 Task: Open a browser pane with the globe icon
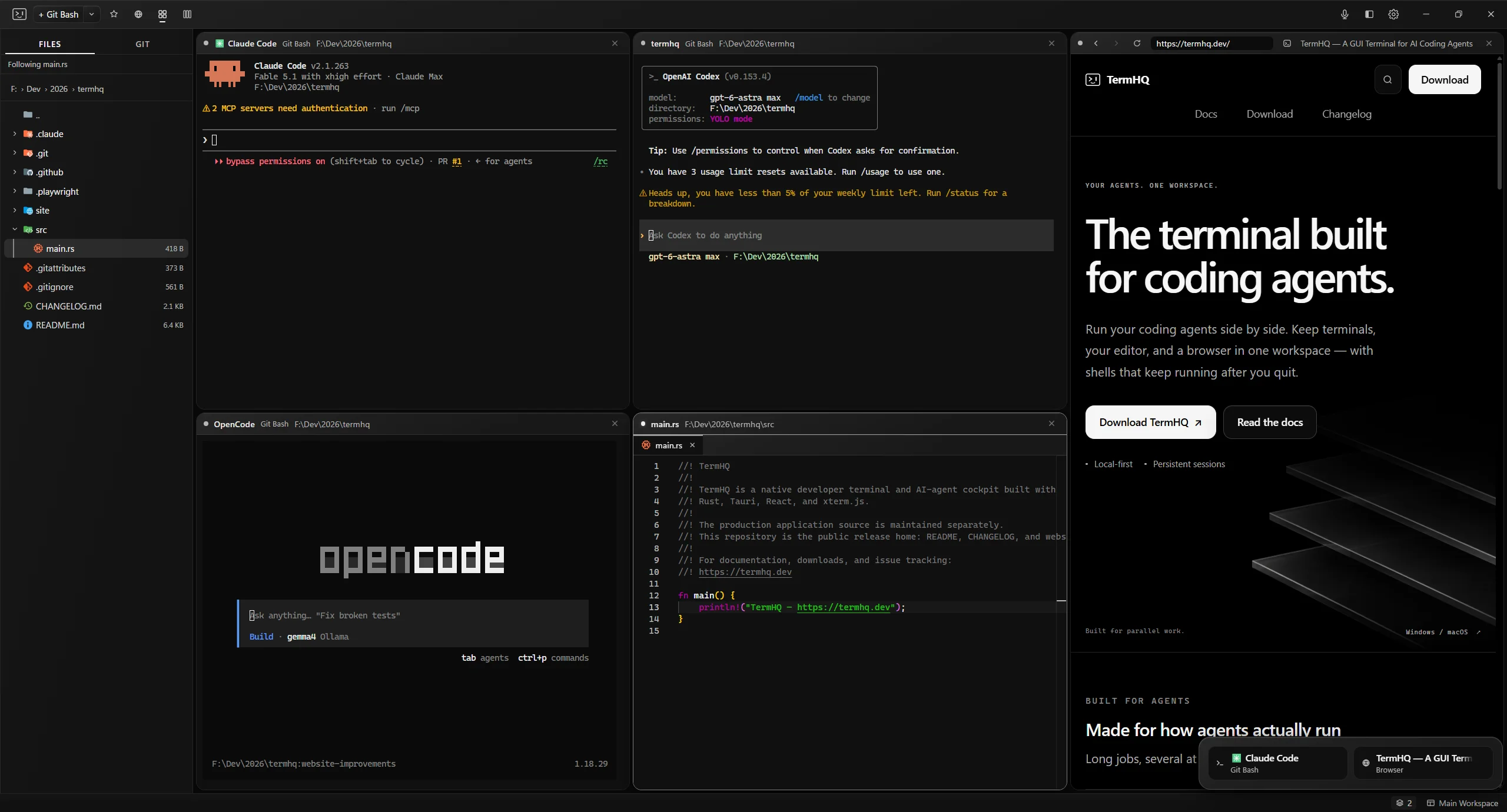click(138, 14)
